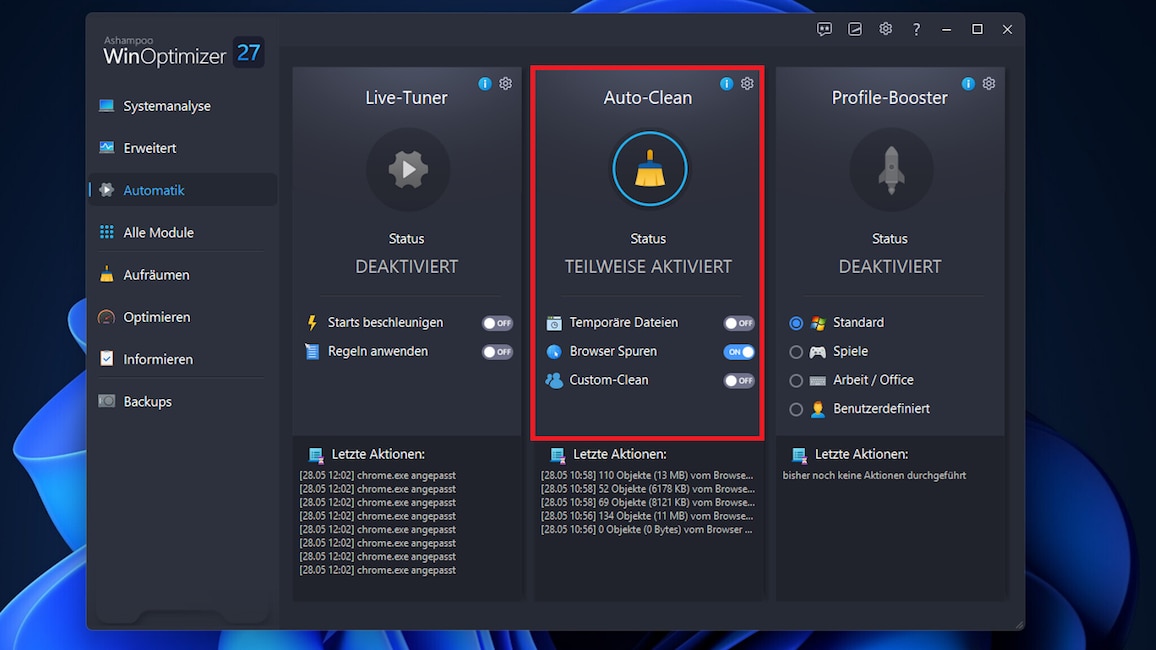Screen dimensions: 1156x650
Task: Click the Benutzerdefiniert person icon
Action: click(818, 409)
